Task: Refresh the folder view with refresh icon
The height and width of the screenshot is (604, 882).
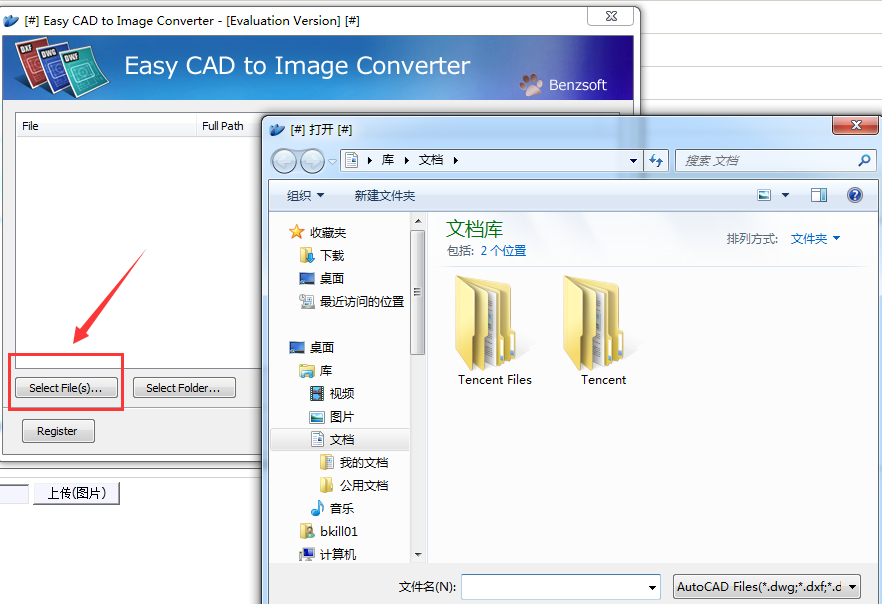Action: tap(656, 161)
